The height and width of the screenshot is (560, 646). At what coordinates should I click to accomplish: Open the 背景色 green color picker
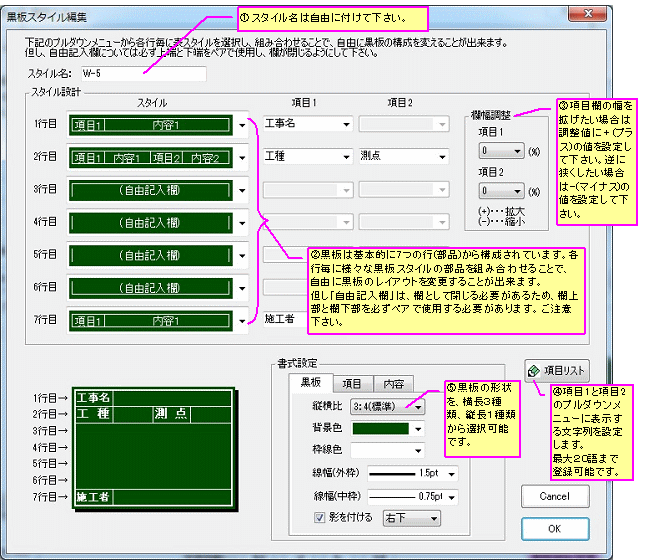click(x=387, y=429)
